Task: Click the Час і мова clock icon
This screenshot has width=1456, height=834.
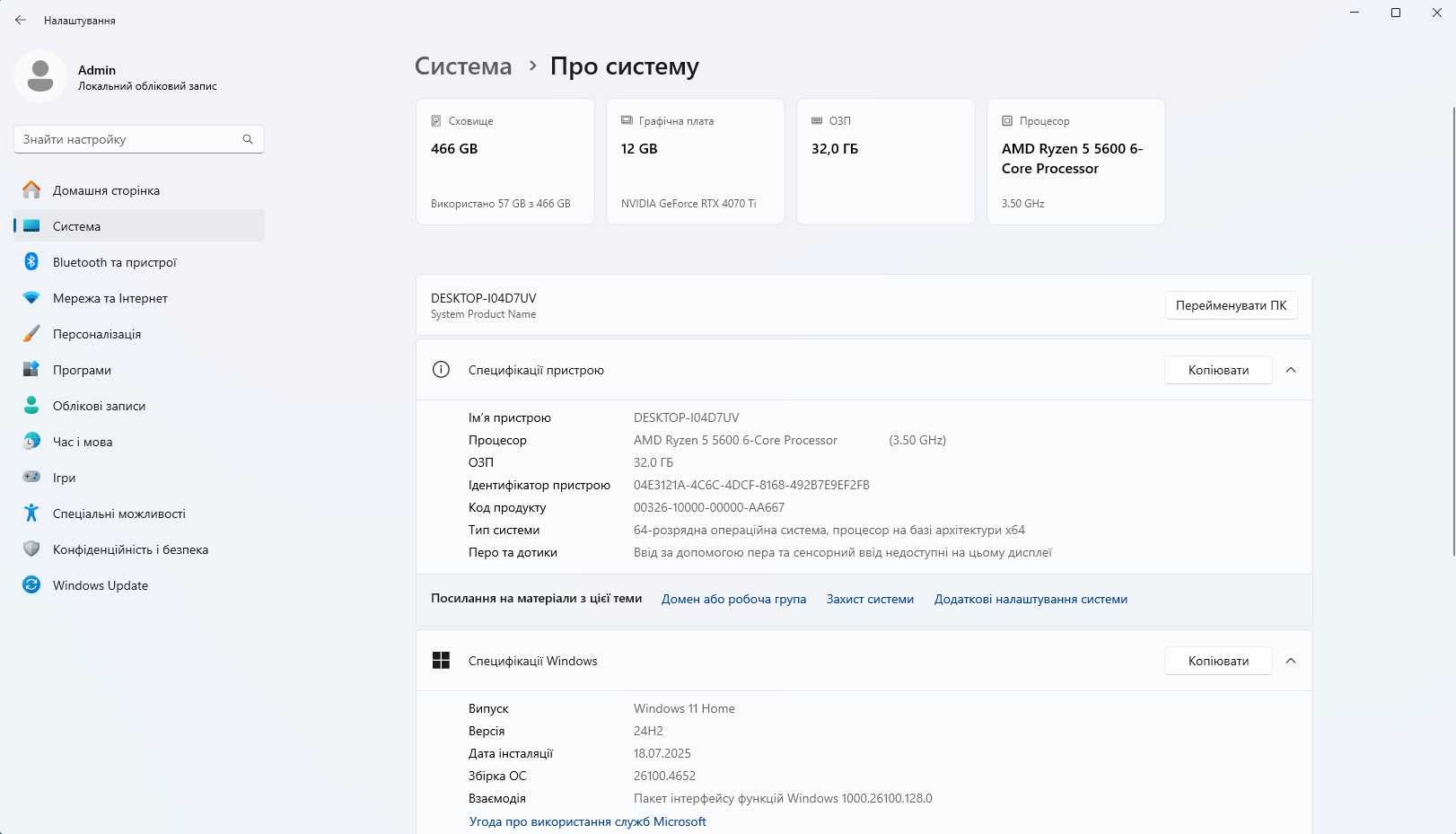Action: click(31, 442)
